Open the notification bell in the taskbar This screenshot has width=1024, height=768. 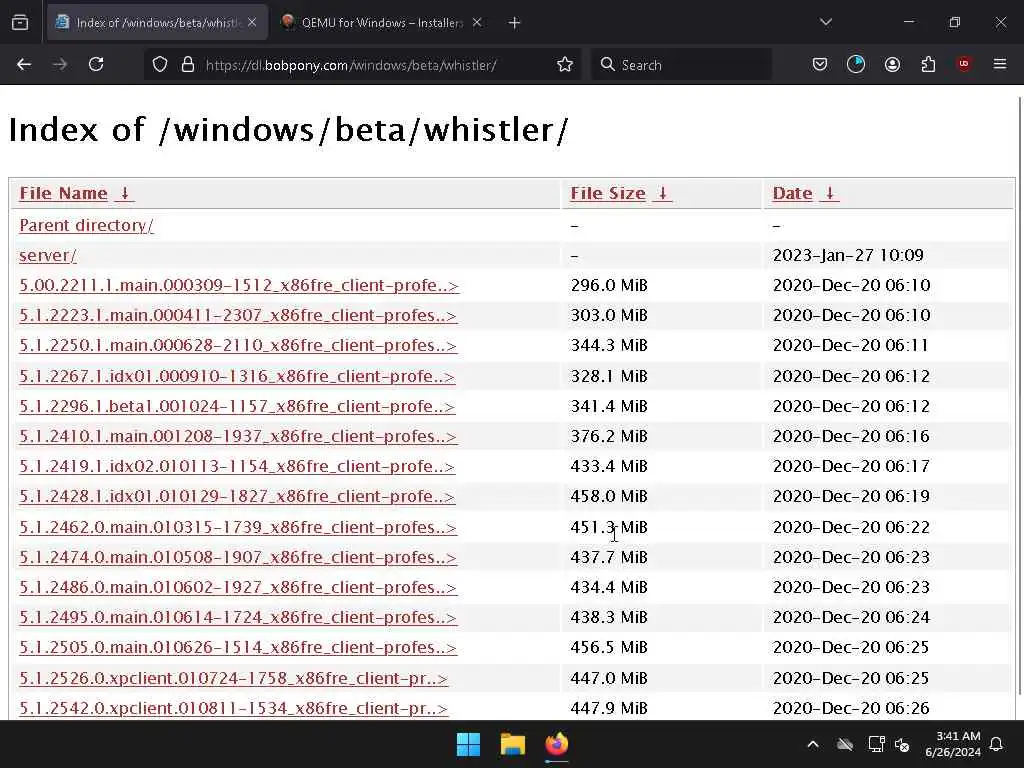(997, 744)
